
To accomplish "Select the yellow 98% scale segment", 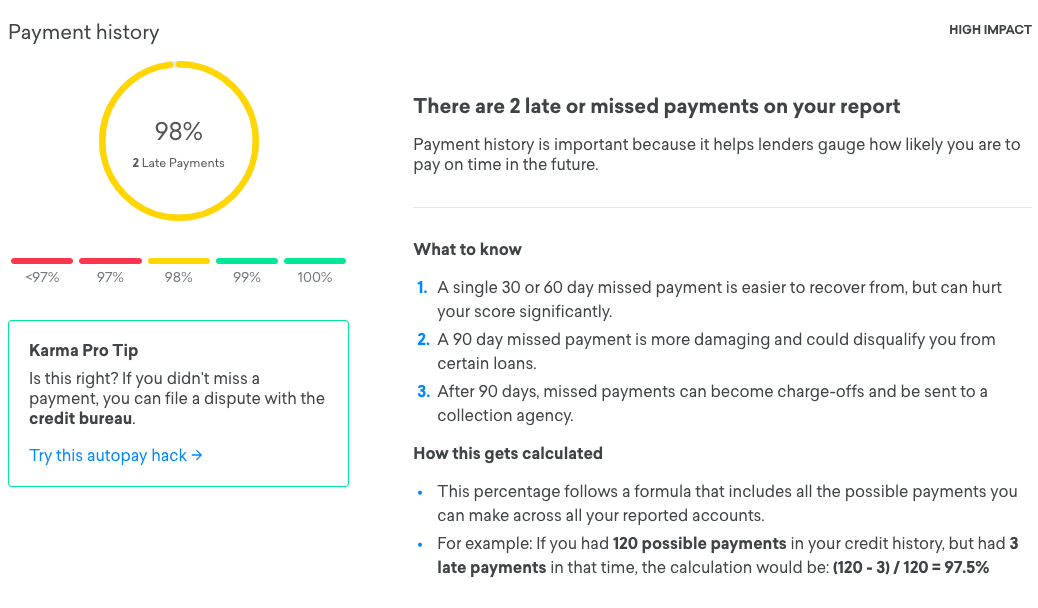I will click(178, 260).
